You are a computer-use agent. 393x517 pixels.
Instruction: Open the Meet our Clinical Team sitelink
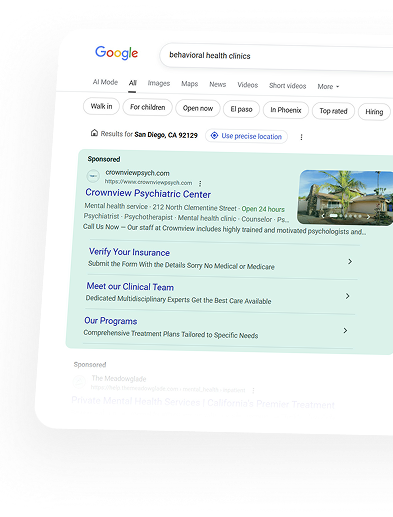pyautogui.click(x=130, y=286)
